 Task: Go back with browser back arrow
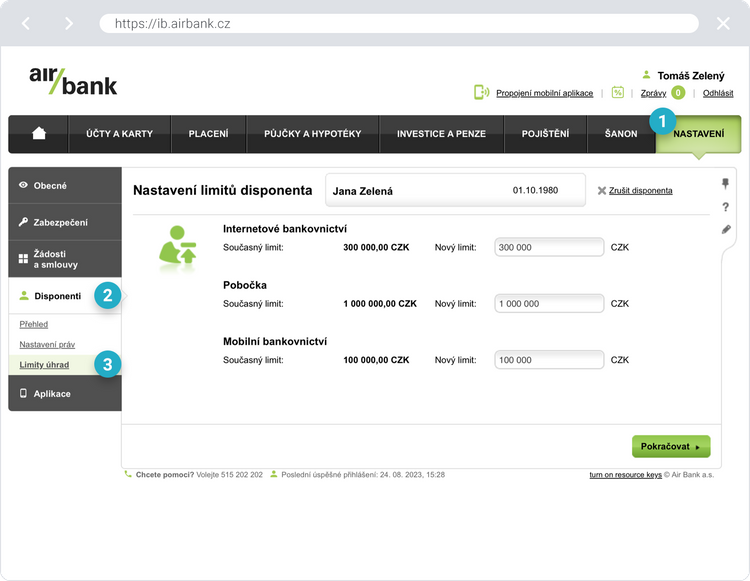(x=26, y=23)
